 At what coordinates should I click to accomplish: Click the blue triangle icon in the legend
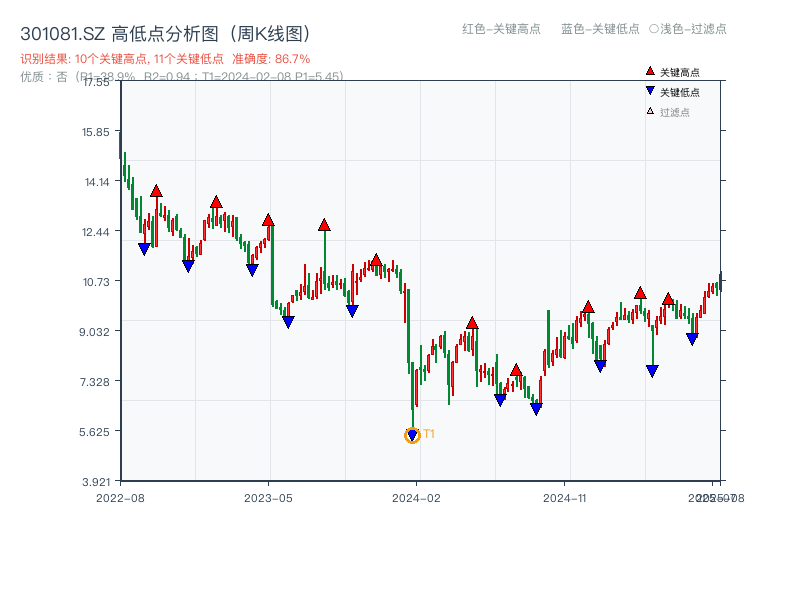point(650,92)
